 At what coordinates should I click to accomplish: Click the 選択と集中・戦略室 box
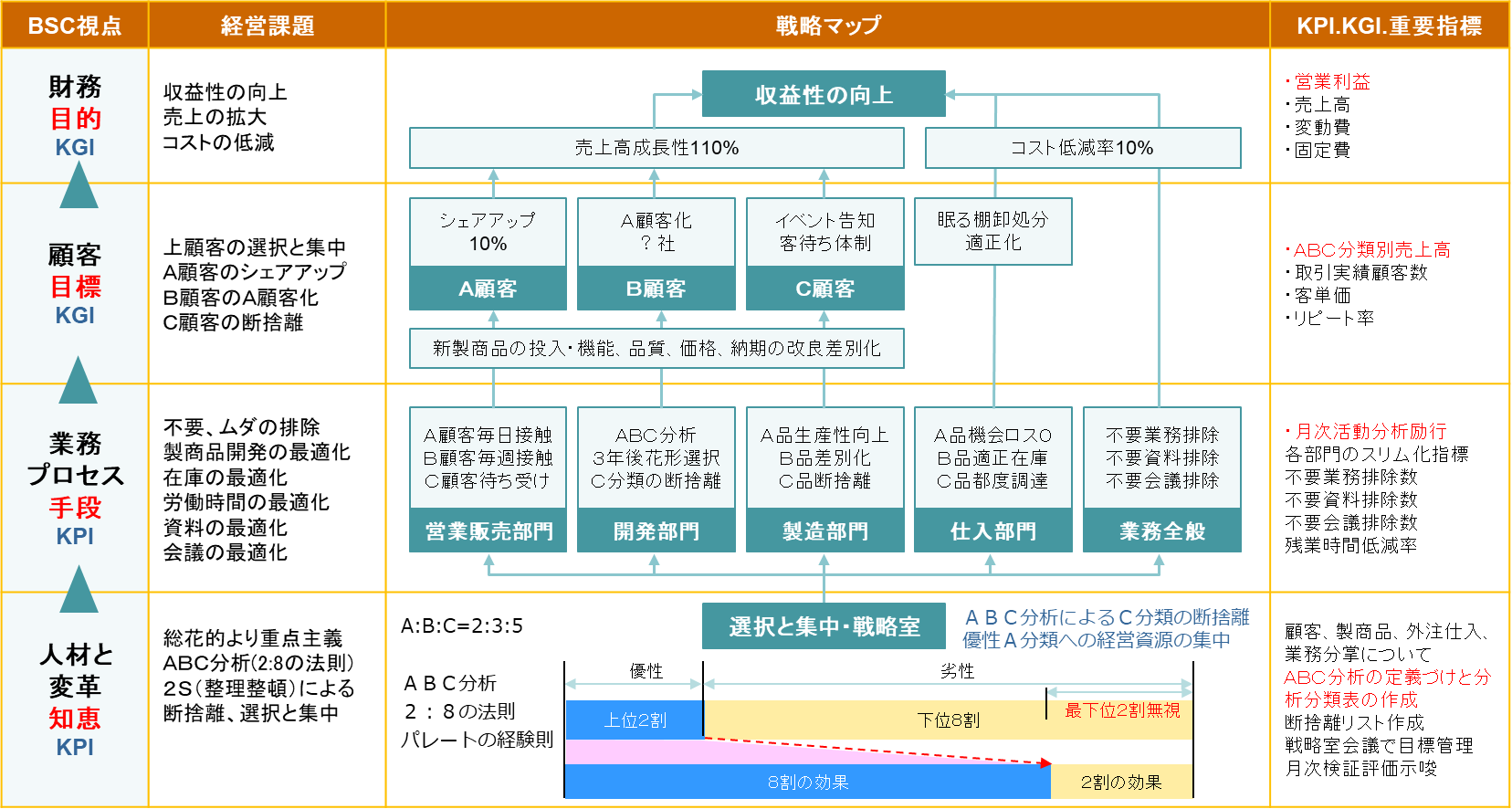click(x=824, y=626)
